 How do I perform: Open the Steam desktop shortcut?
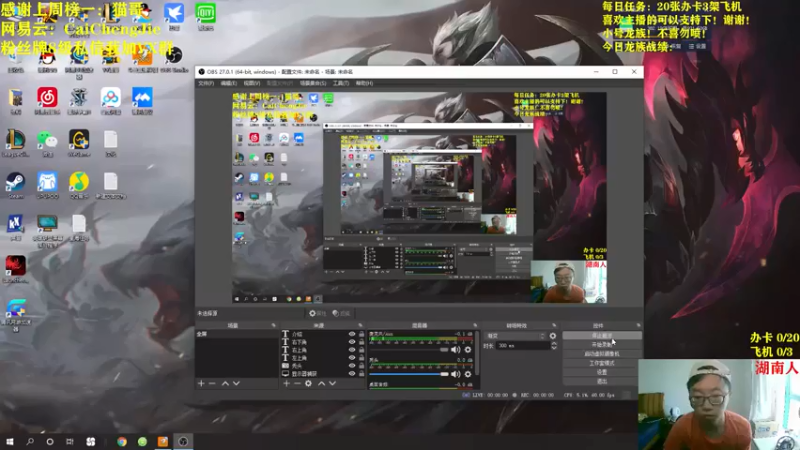click(x=15, y=182)
